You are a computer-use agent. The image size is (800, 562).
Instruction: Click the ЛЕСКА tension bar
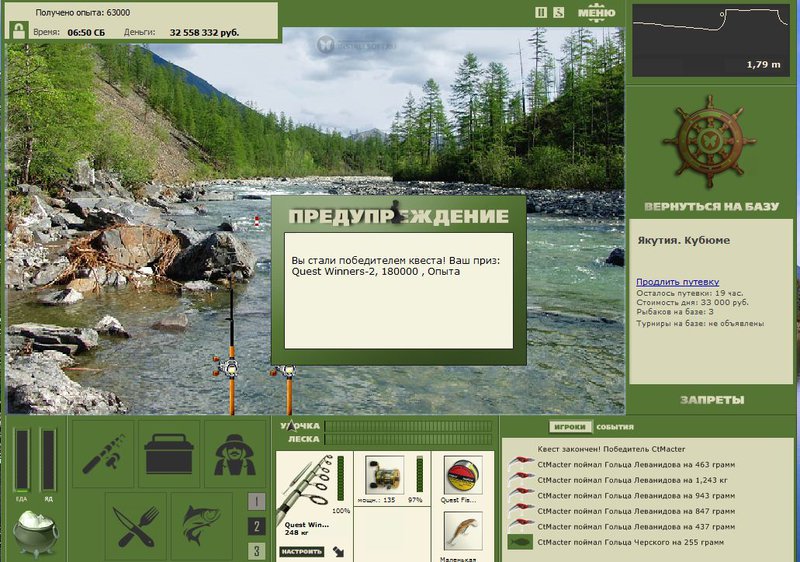coord(409,439)
